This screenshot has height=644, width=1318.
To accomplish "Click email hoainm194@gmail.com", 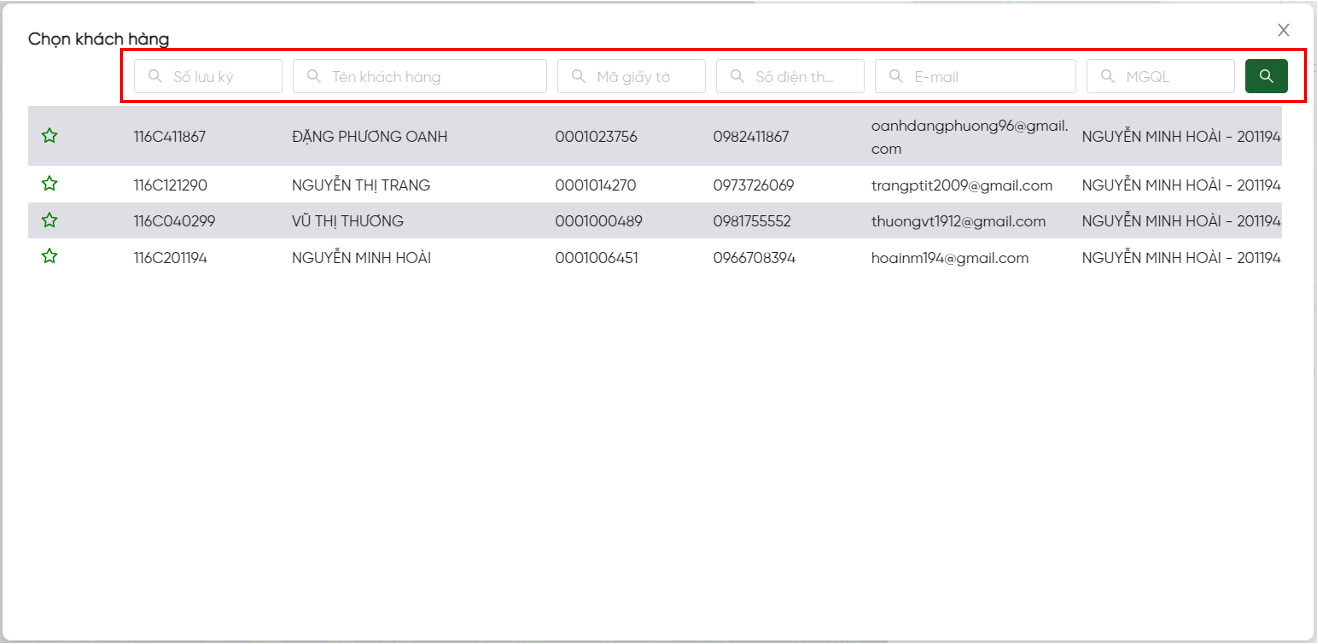I will [949, 258].
